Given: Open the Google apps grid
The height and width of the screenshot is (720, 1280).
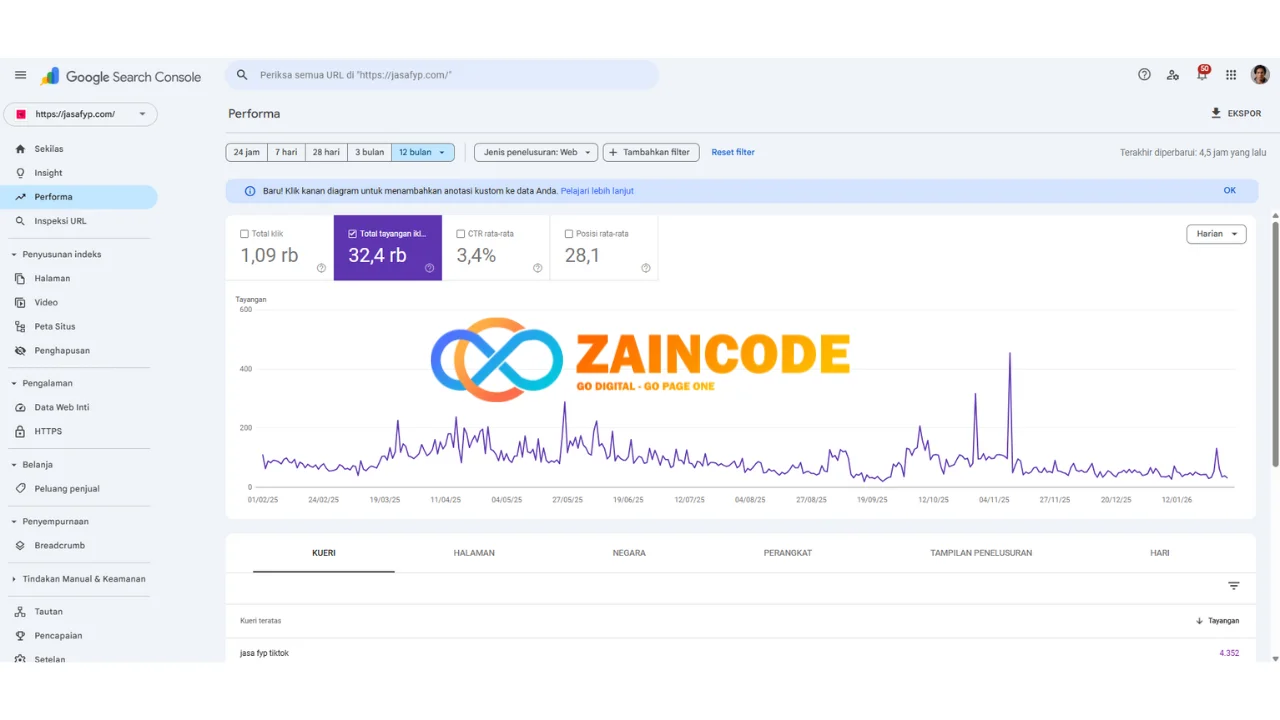Looking at the screenshot, I should pos(1231,75).
